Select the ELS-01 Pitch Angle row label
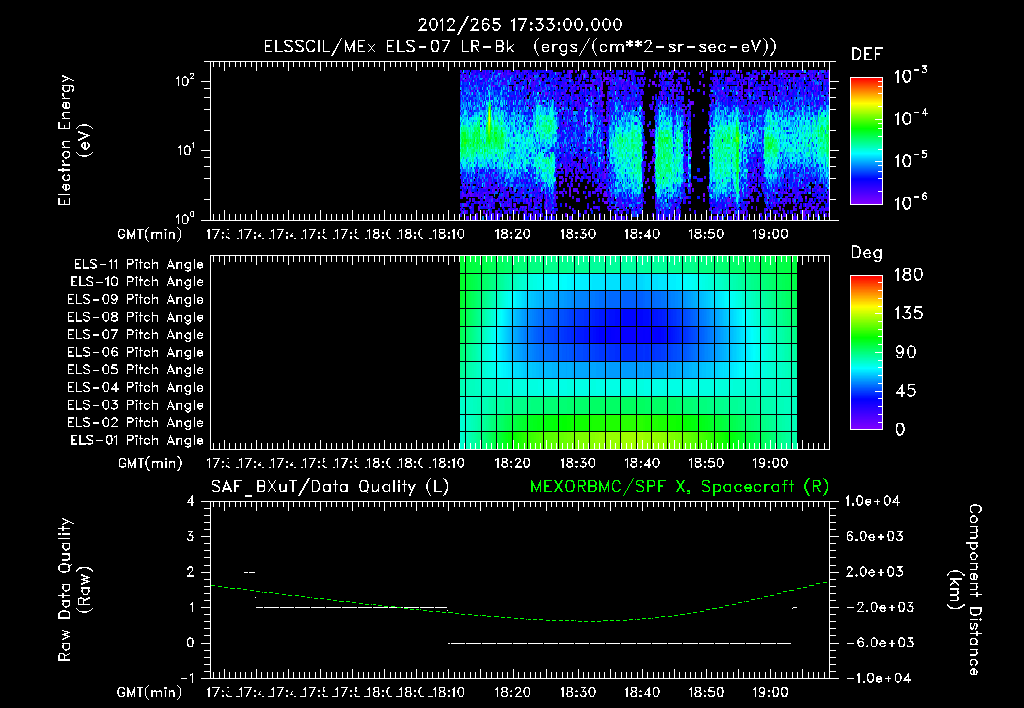This screenshot has width=1024, height=708. click(137, 440)
